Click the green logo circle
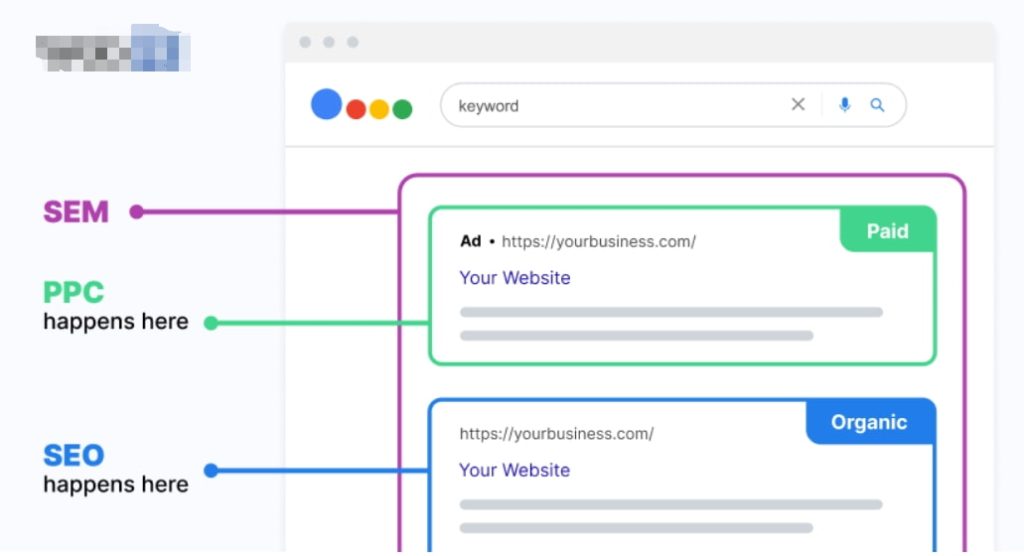The image size is (1024, 556). tap(402, 110)
